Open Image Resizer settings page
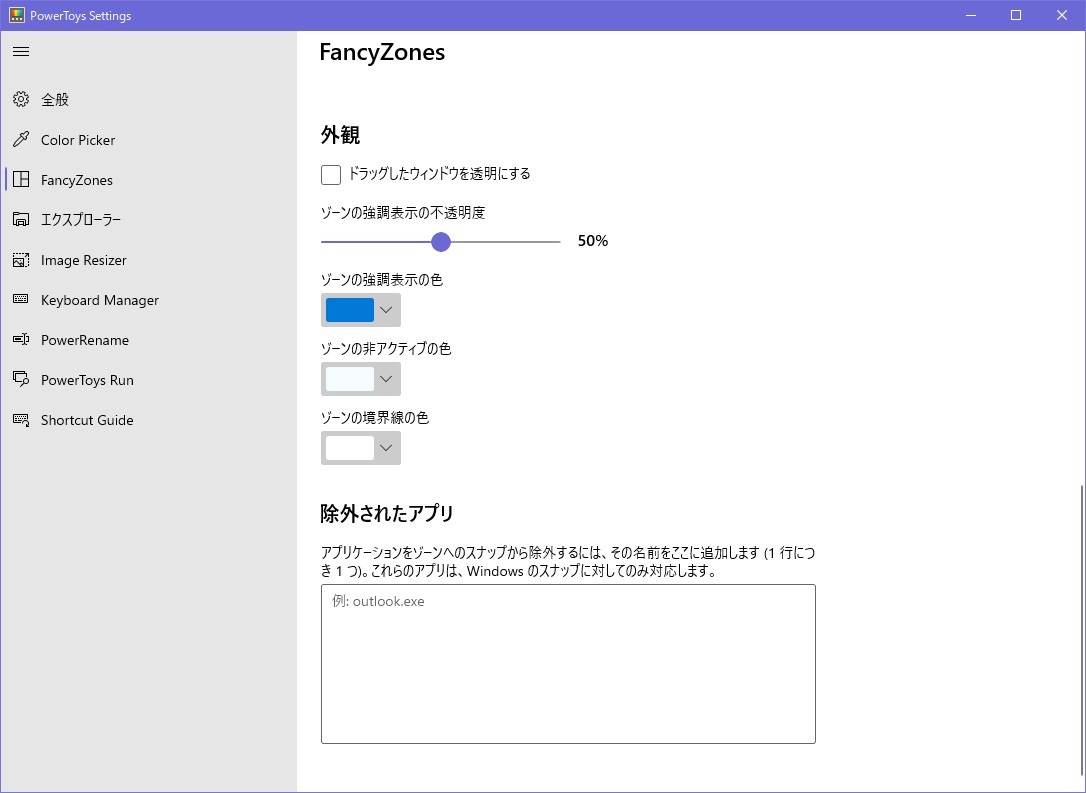Viewport: 1086px width, 793px height. click(148, 260)
